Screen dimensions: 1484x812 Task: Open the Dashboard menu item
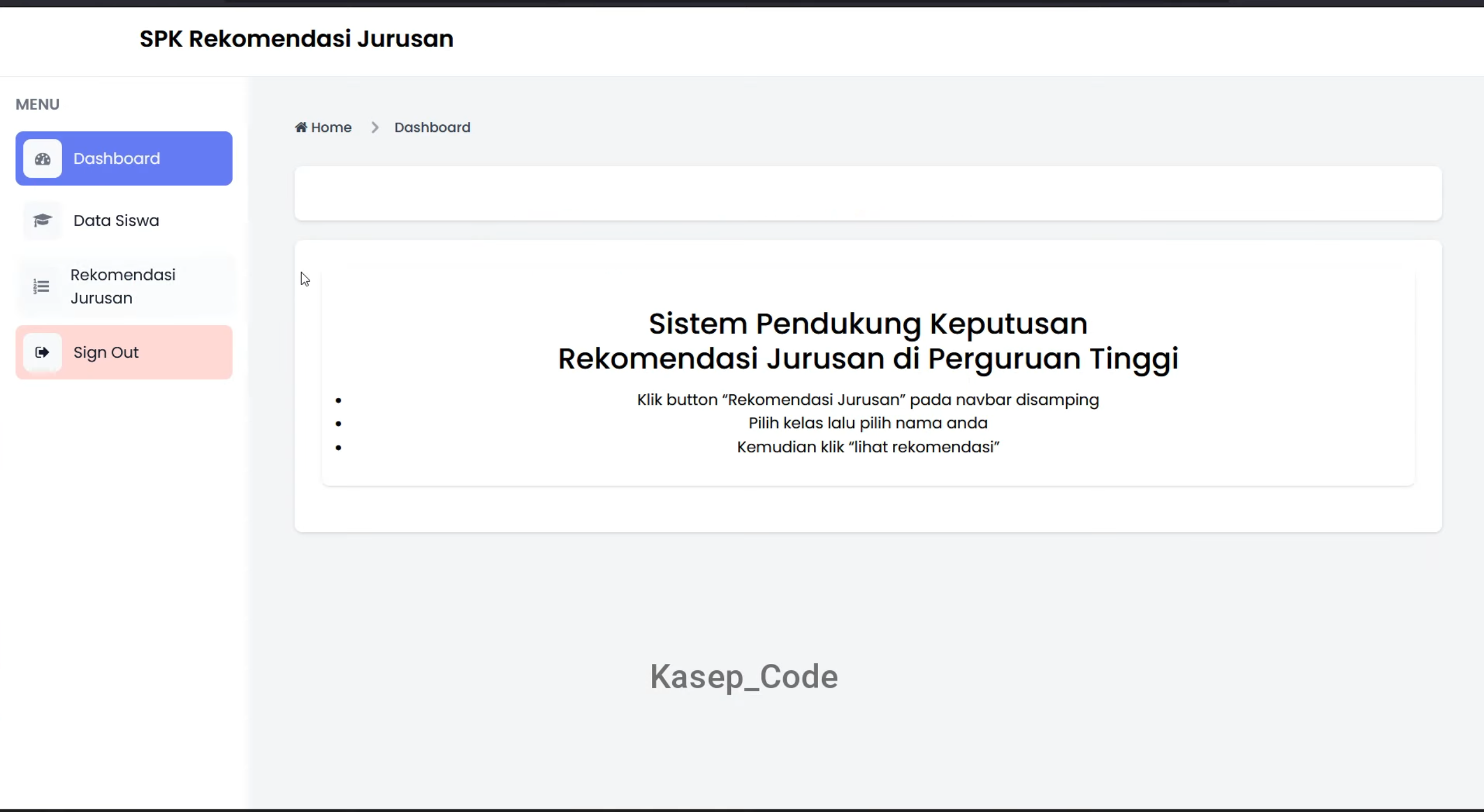124,159
